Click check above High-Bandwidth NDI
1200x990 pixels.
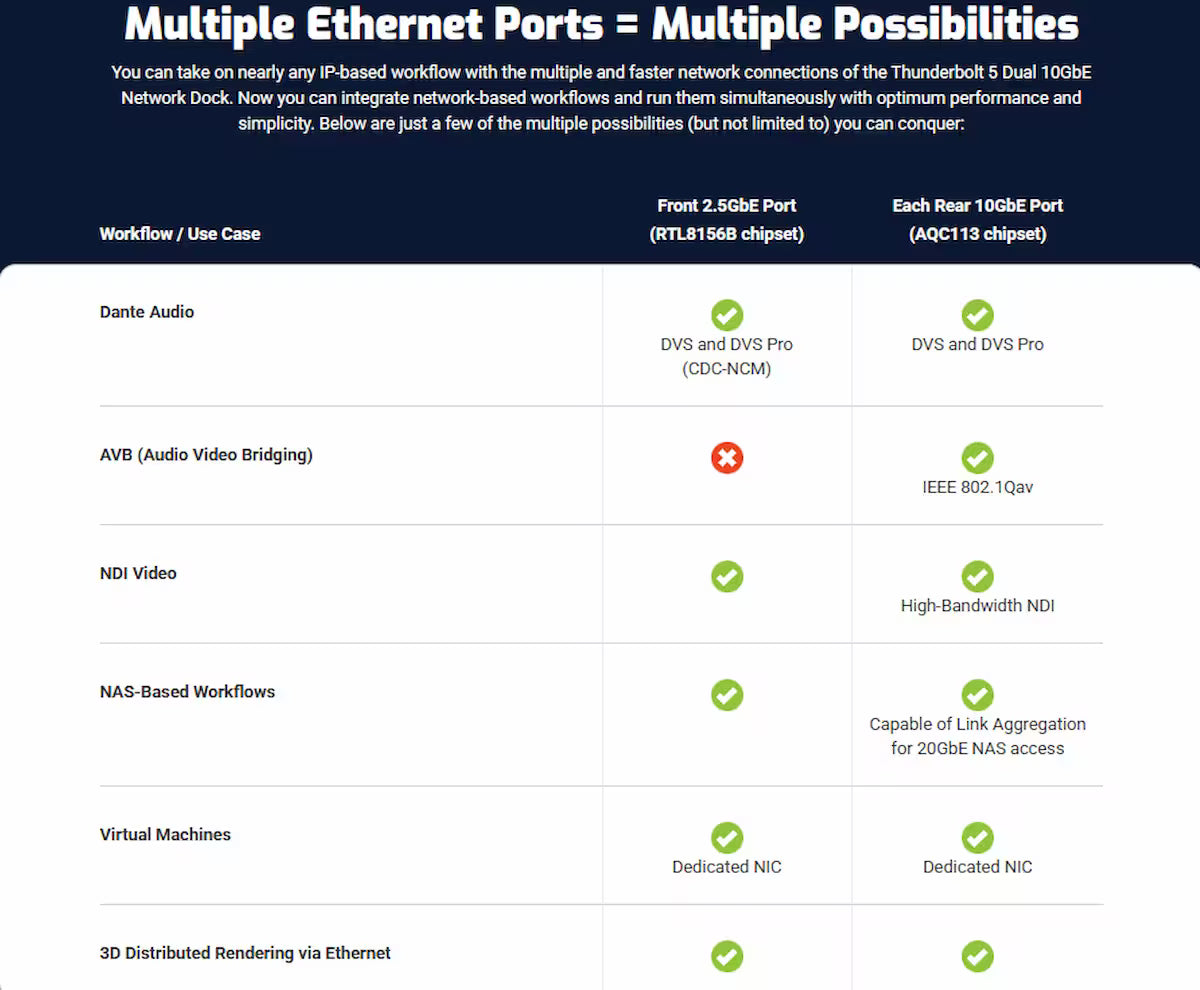click(977, 576)
